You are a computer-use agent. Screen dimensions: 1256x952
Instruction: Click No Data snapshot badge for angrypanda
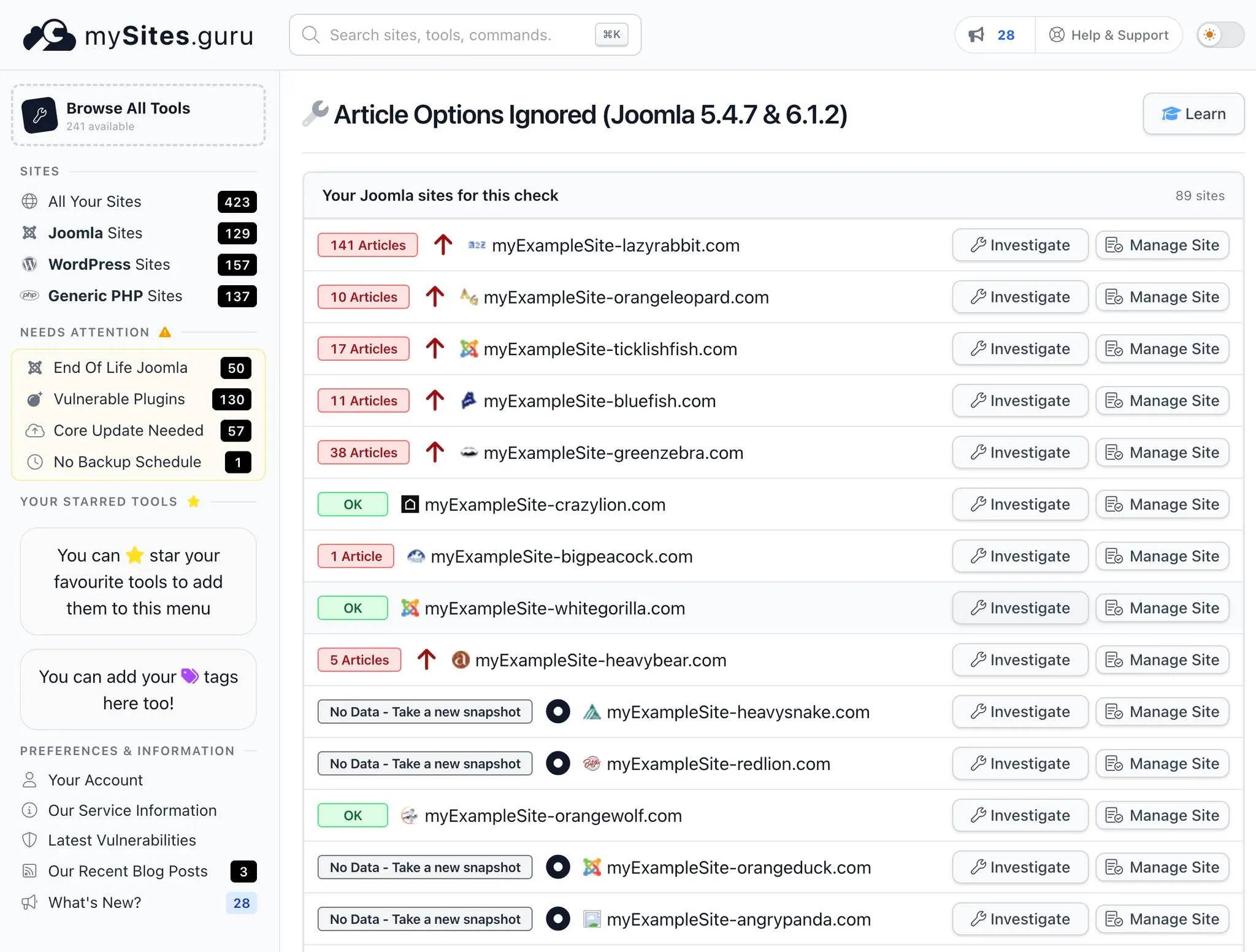(x=425, y=919)
